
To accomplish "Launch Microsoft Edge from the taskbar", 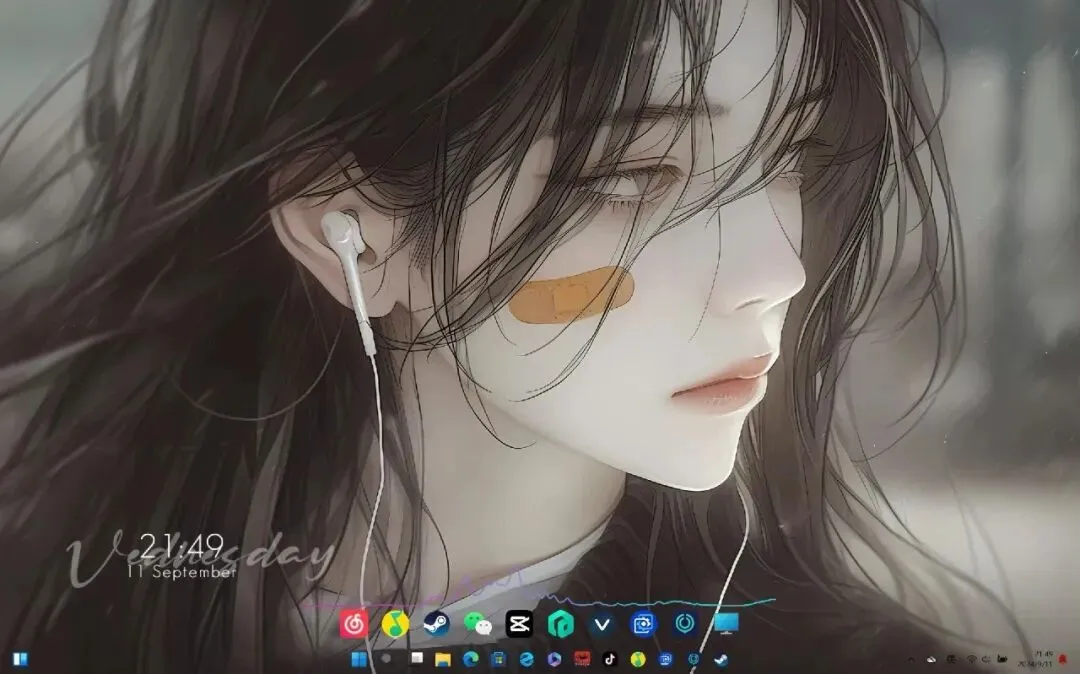I will pyautogui.click(x=470, y=660).
